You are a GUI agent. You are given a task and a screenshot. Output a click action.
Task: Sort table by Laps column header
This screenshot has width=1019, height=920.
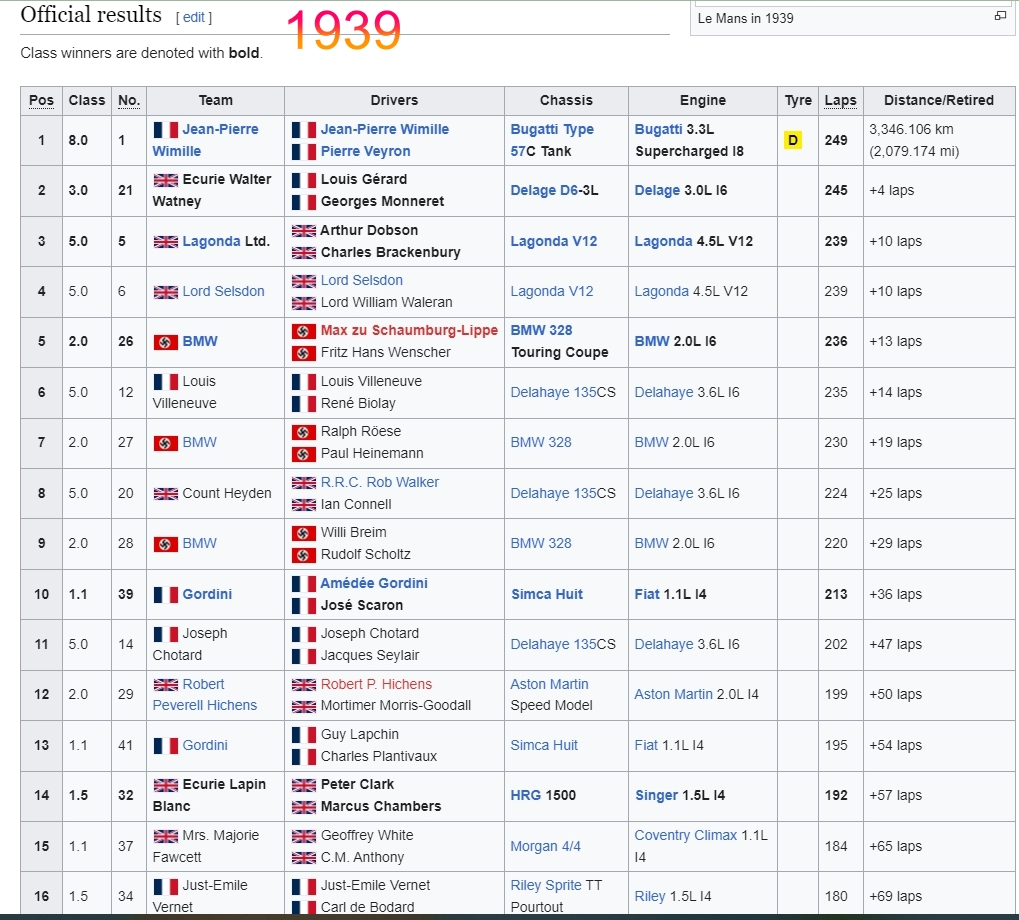click(840, 101)
